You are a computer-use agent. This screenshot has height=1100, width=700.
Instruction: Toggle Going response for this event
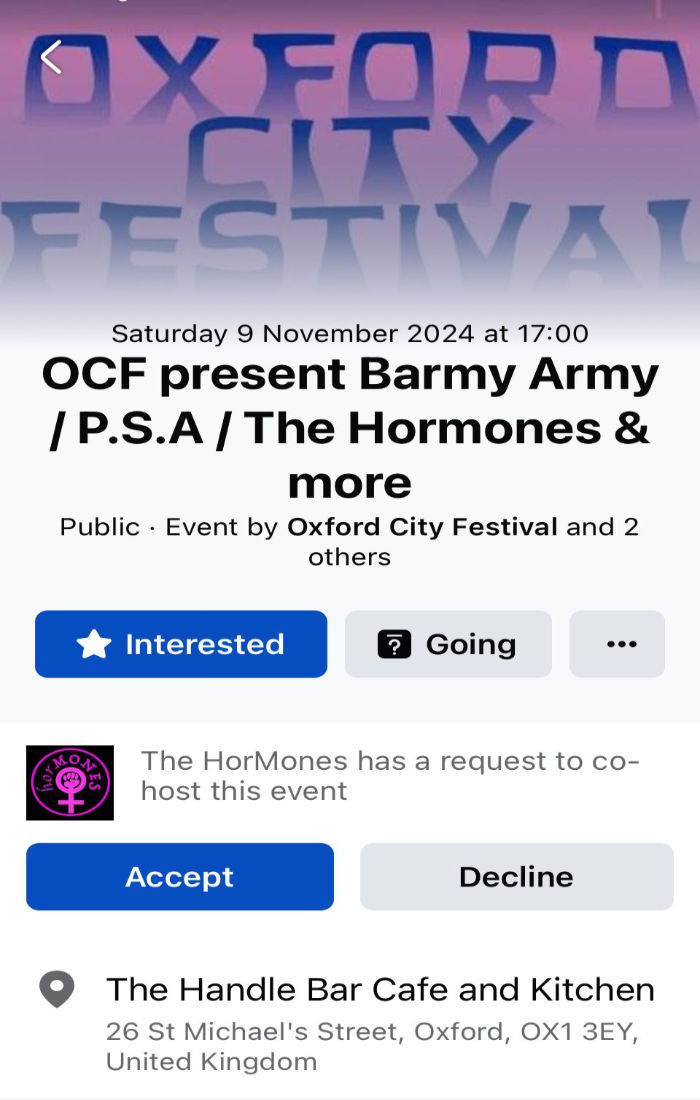448,644
